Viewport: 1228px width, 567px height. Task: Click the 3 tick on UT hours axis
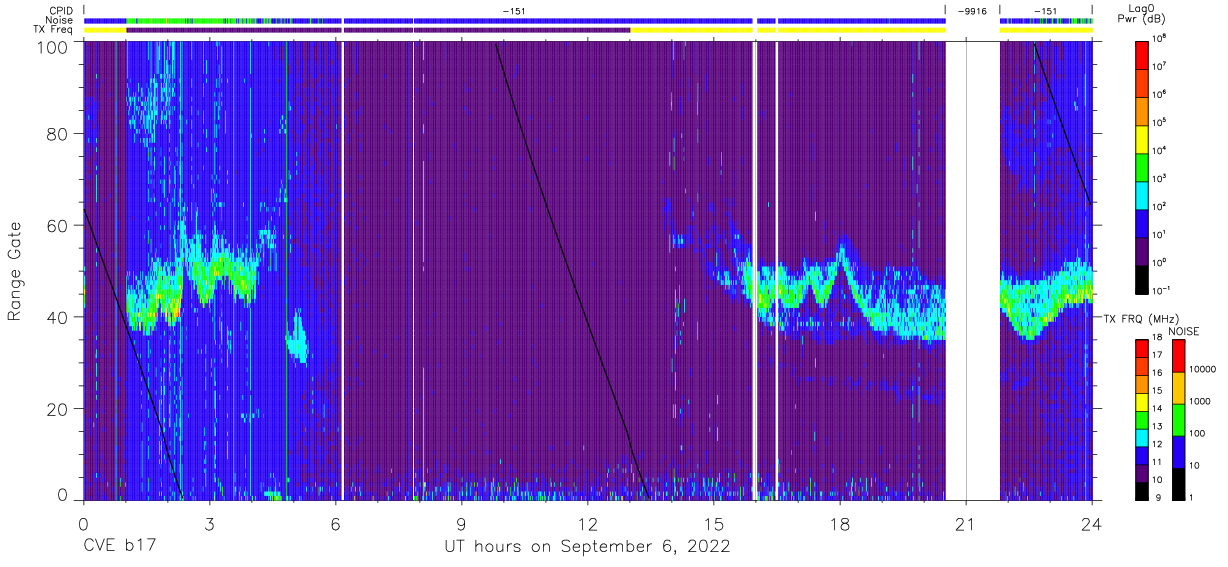(210, 523)
